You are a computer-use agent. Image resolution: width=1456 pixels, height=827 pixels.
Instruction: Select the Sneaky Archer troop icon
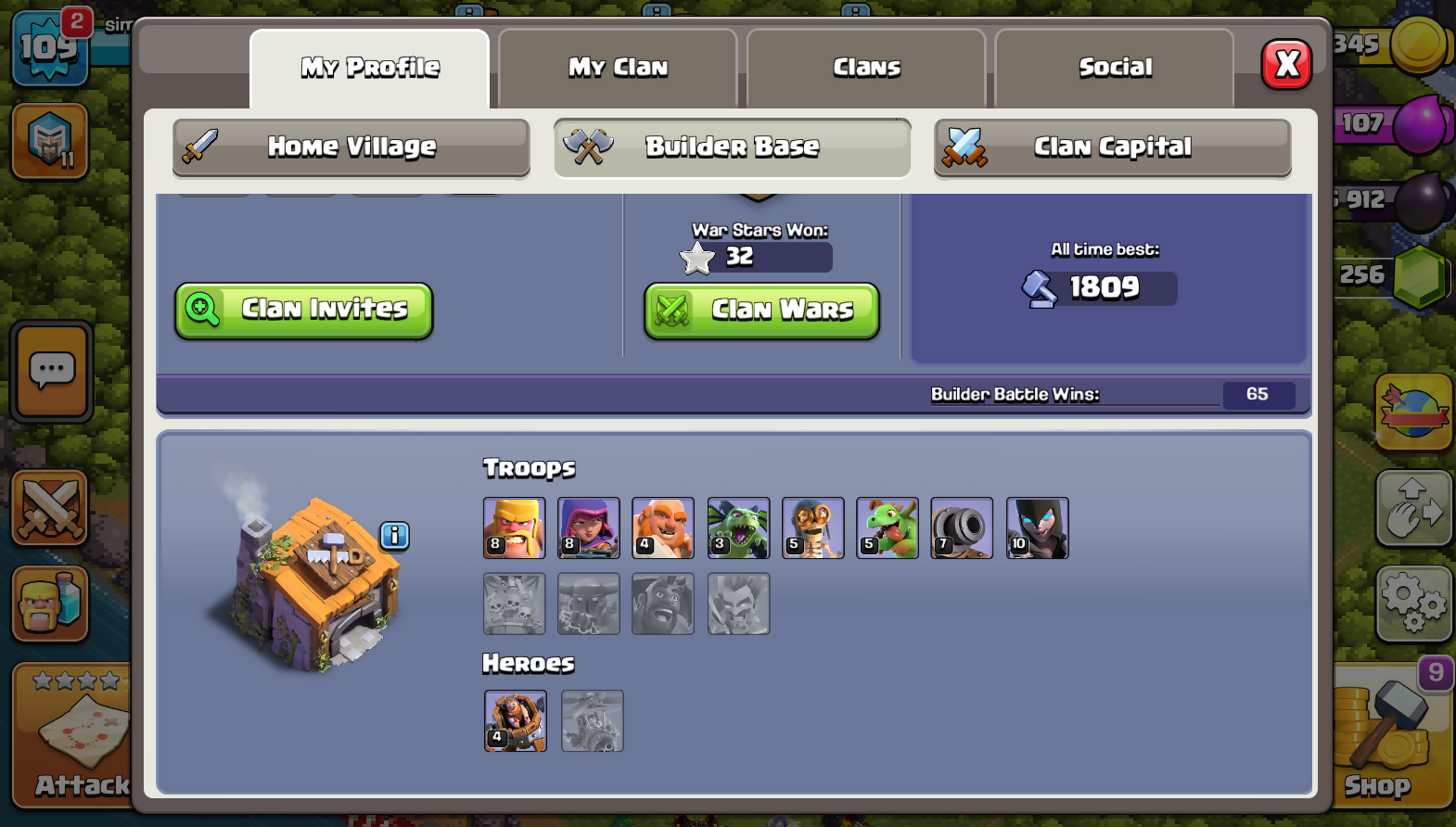pos(589,528)
